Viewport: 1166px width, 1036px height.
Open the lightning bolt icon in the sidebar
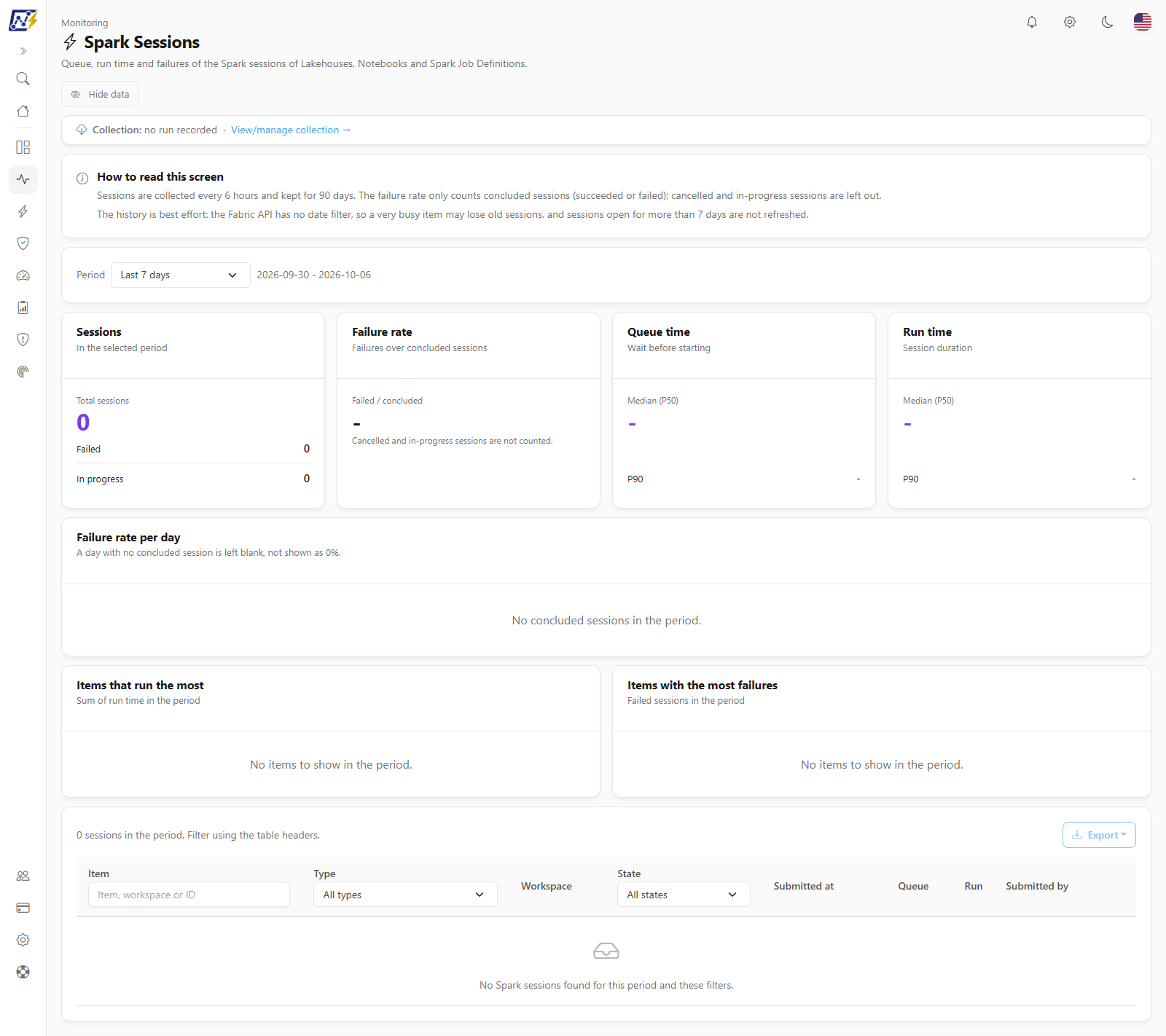23,211
